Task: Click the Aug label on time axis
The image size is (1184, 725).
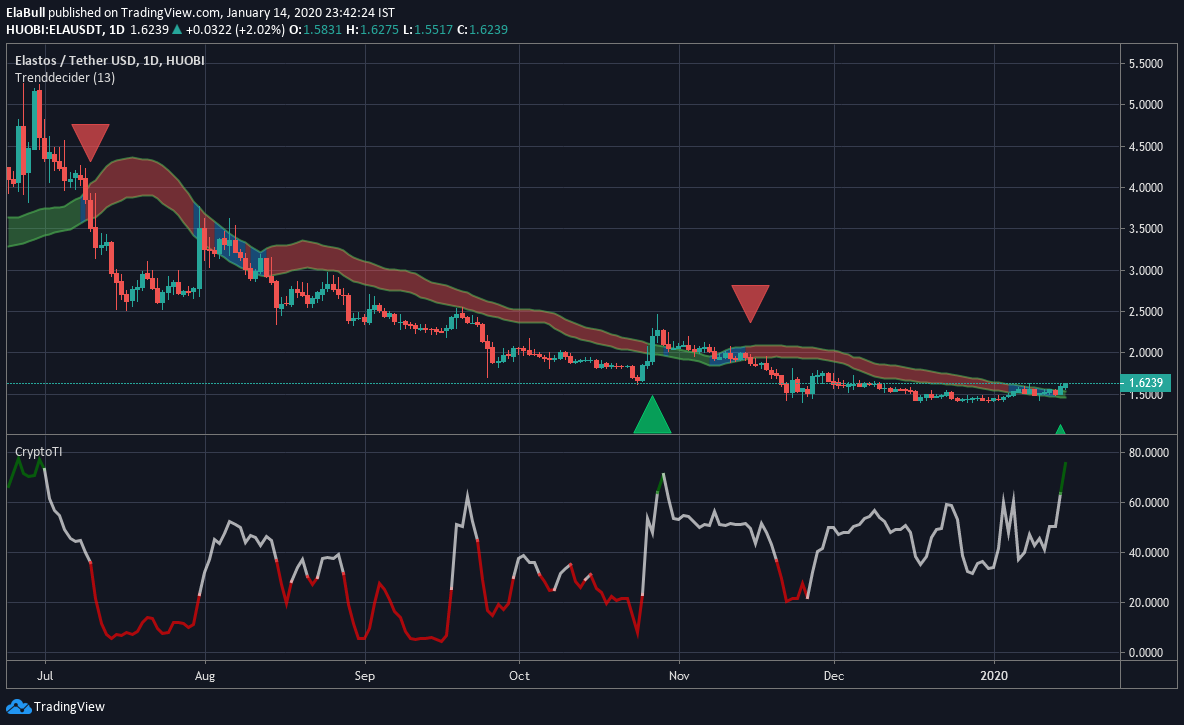Action: click(x=205, y=675)
